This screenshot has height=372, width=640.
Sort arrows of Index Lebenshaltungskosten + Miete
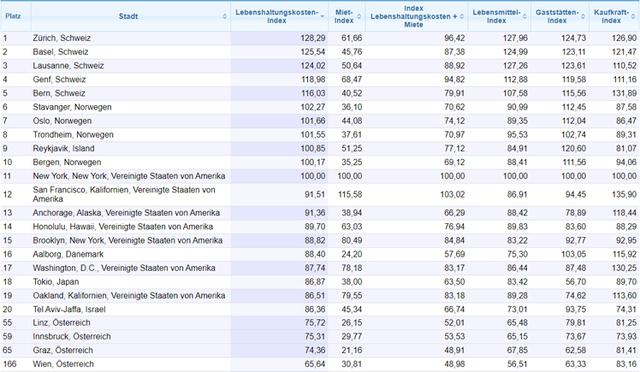point(462,16)
